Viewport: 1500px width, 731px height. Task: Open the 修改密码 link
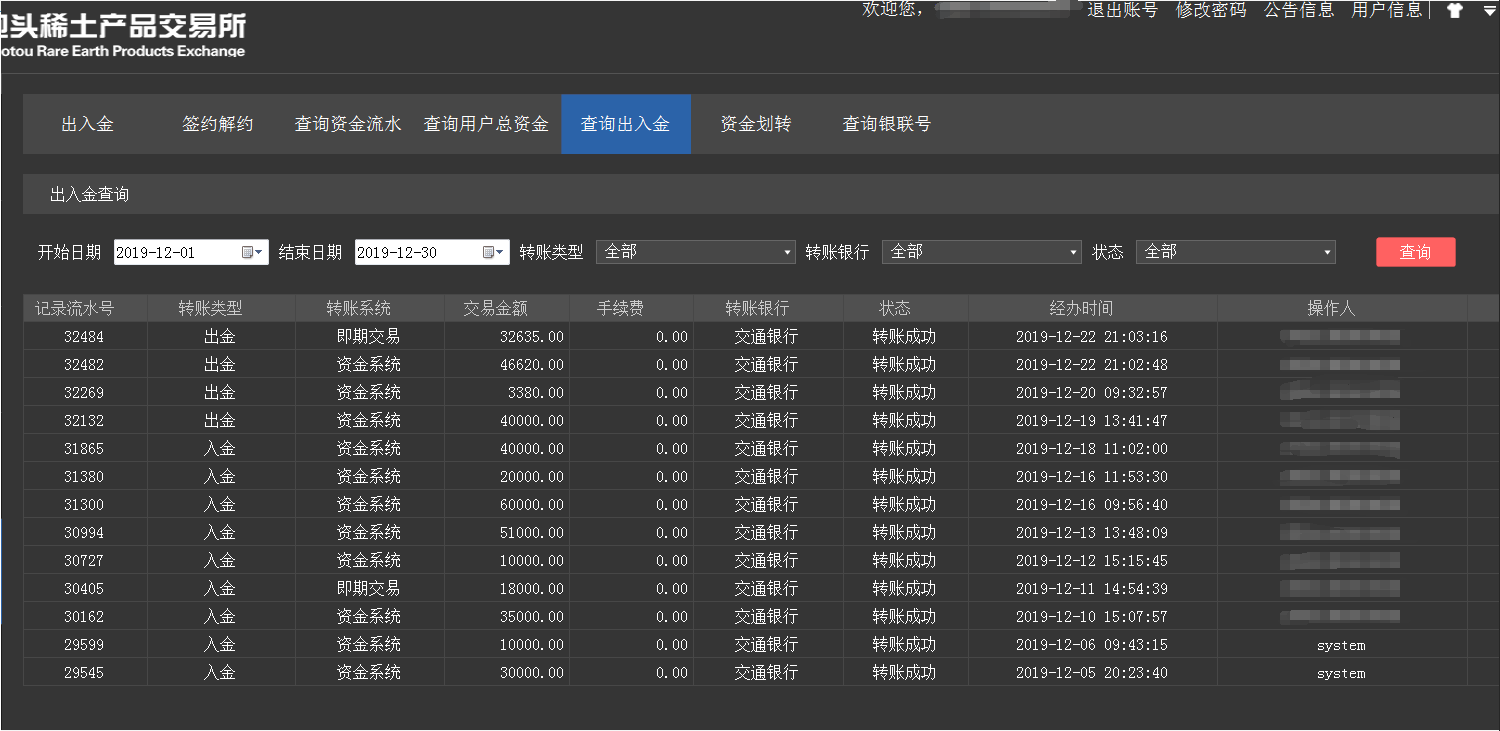coord(1210,10)
